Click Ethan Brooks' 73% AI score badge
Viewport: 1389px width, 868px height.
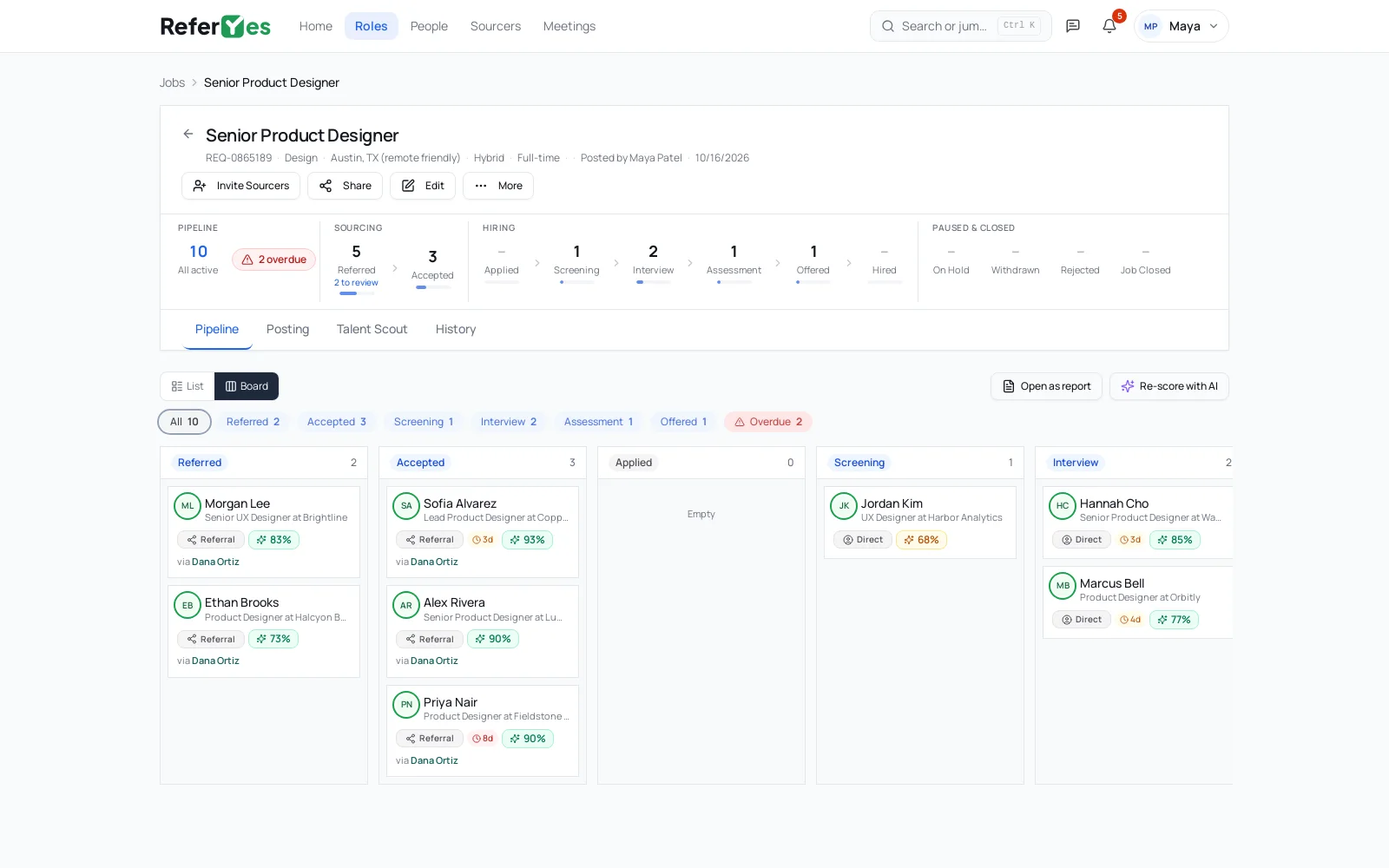[273, 639]
